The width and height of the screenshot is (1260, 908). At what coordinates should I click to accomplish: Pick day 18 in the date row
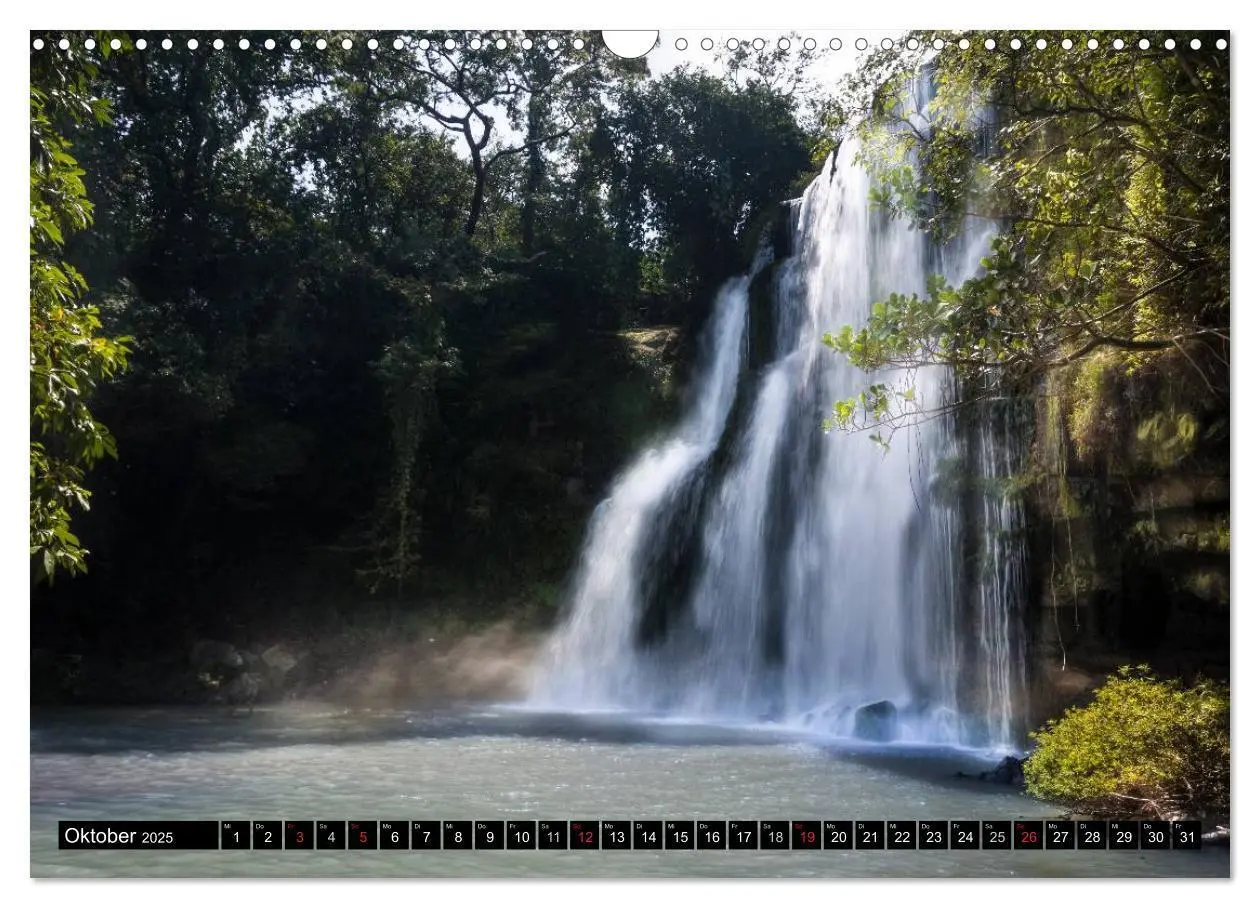tap(775, 836)
